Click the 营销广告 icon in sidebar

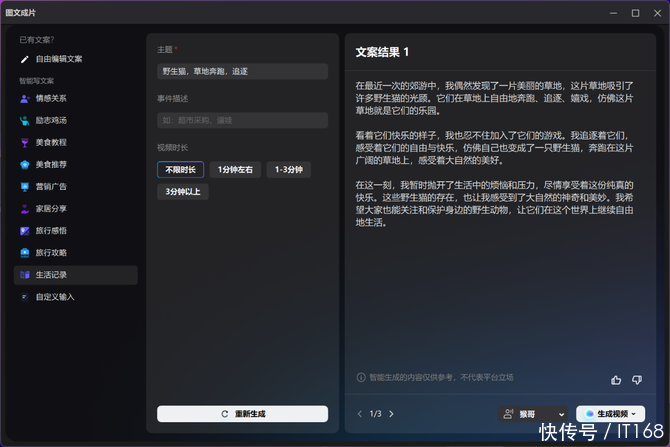[25, 187]
